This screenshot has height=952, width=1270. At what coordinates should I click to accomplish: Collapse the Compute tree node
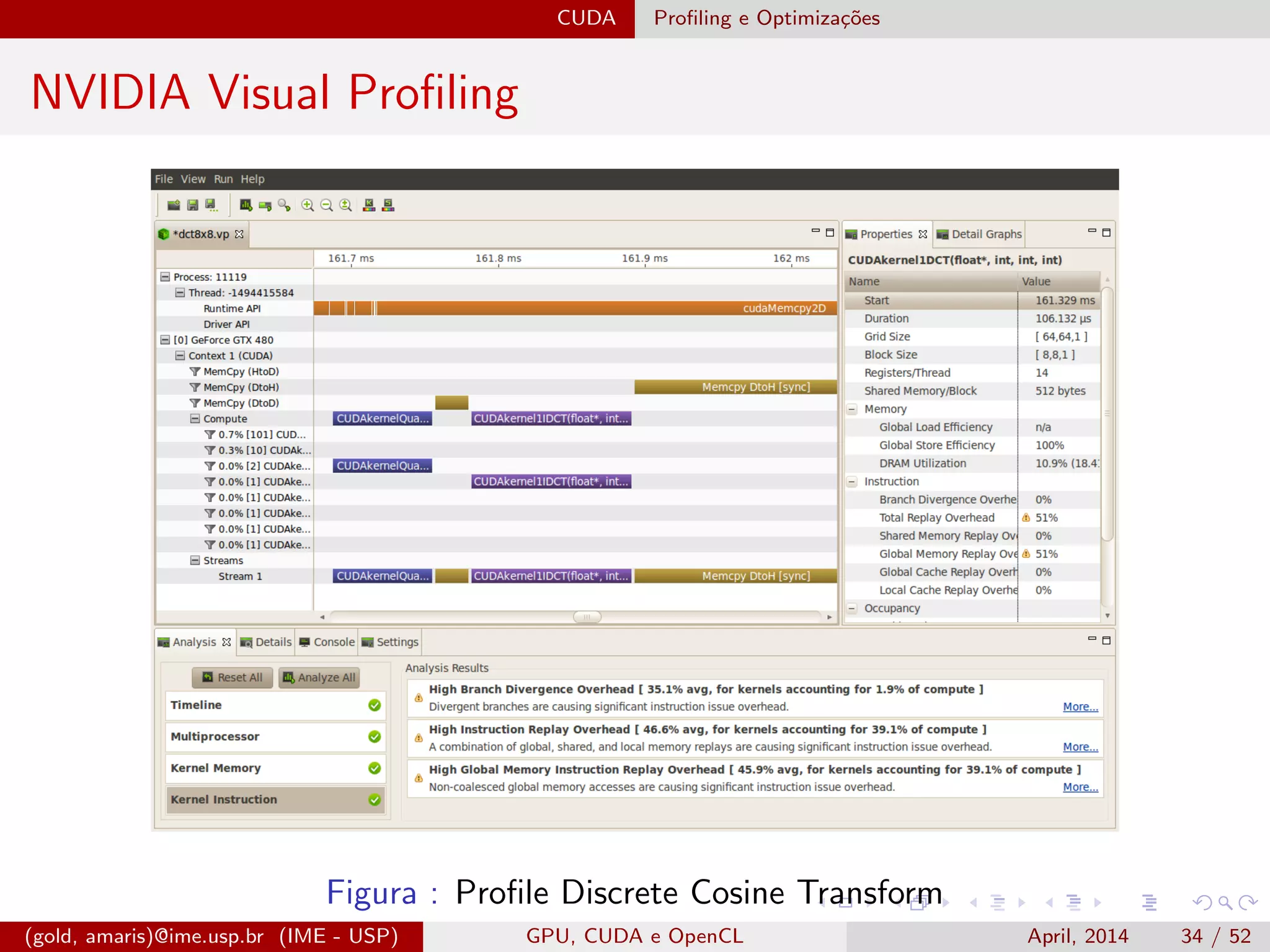click(195, 418)
